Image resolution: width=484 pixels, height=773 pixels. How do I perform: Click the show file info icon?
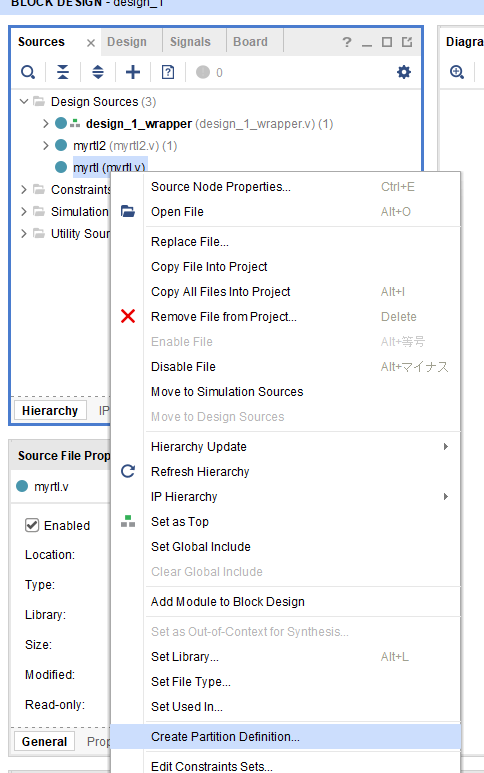[168, 72]
